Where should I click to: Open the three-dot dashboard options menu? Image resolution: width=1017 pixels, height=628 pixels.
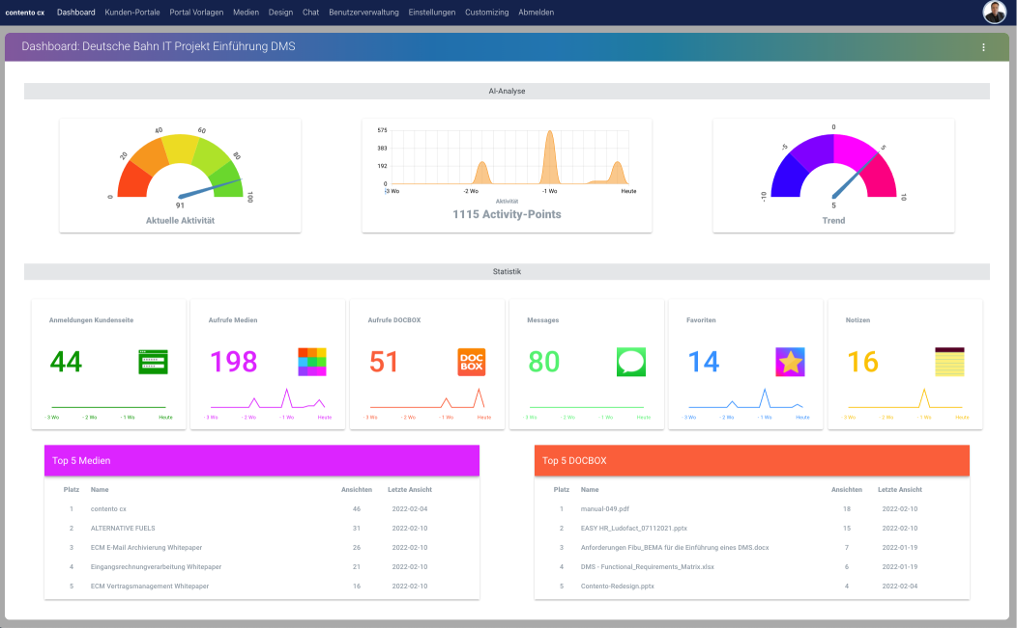(x=983, y=47)
